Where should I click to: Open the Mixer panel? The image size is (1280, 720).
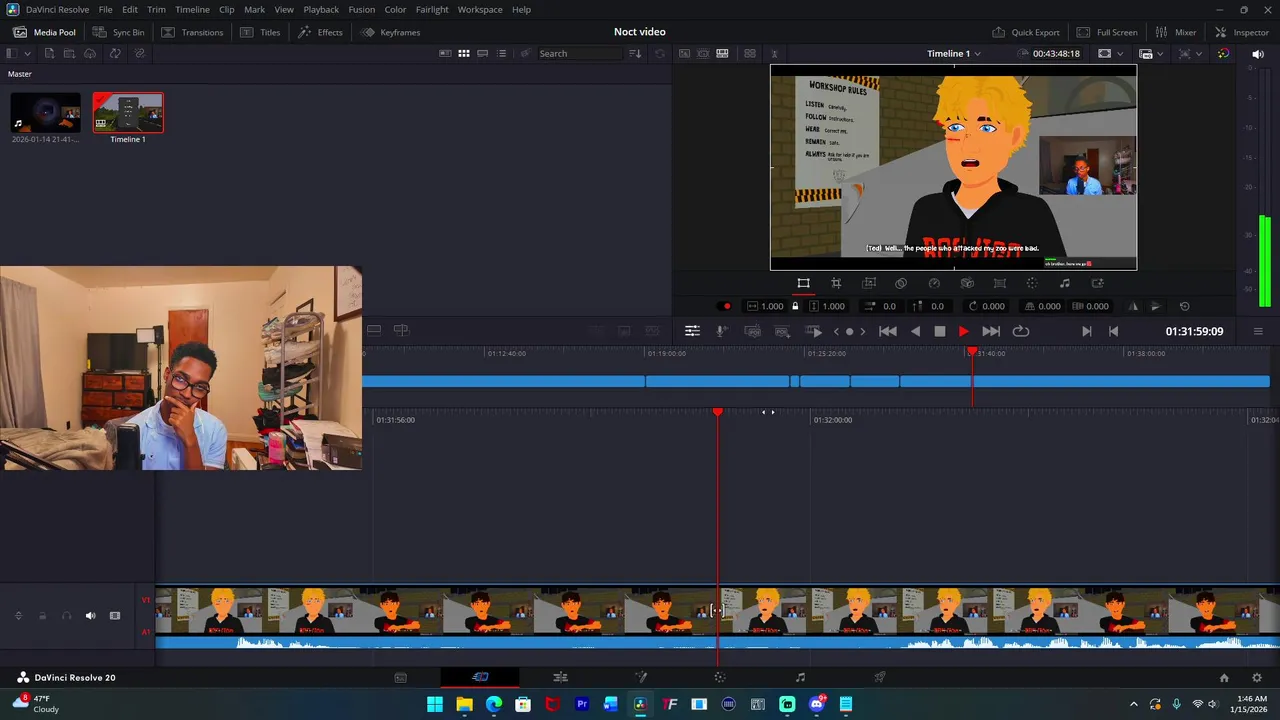[1176, 32]
